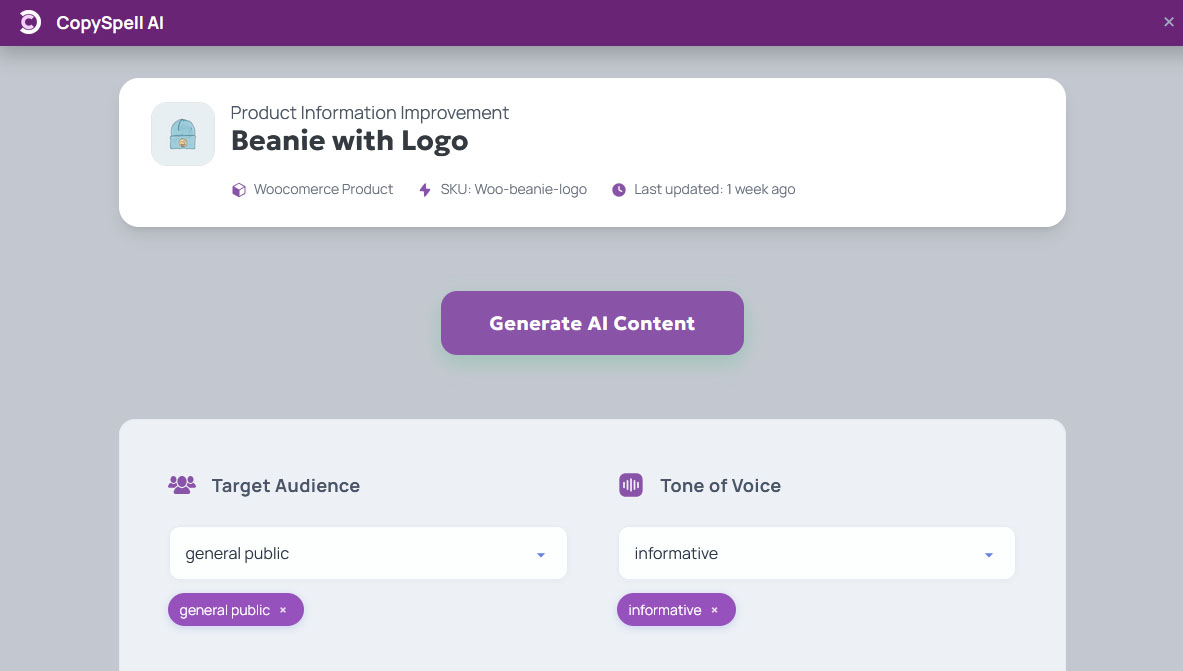Remove the general public tag

click(283, 610)
